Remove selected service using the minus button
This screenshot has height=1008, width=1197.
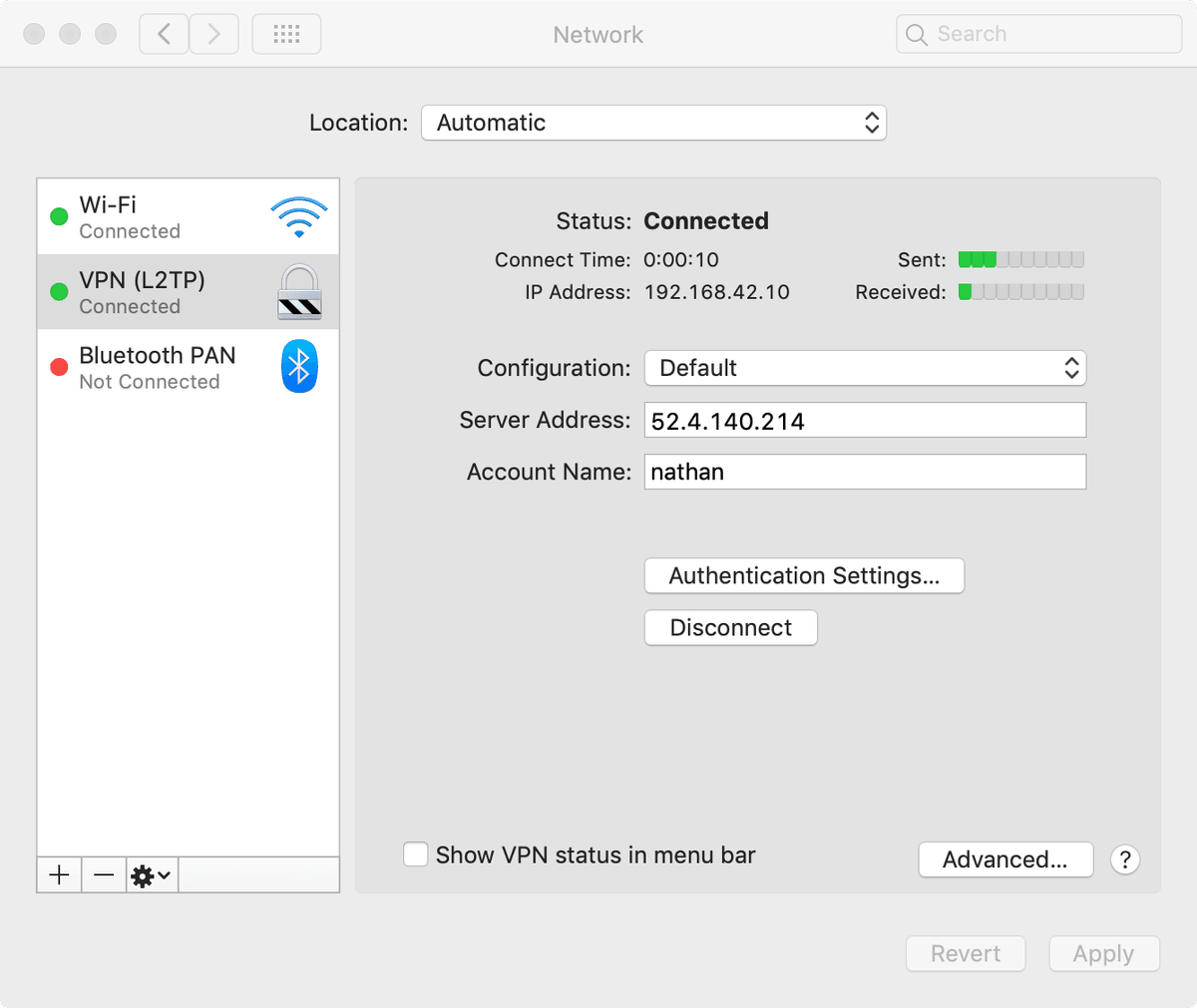point(103,874)
